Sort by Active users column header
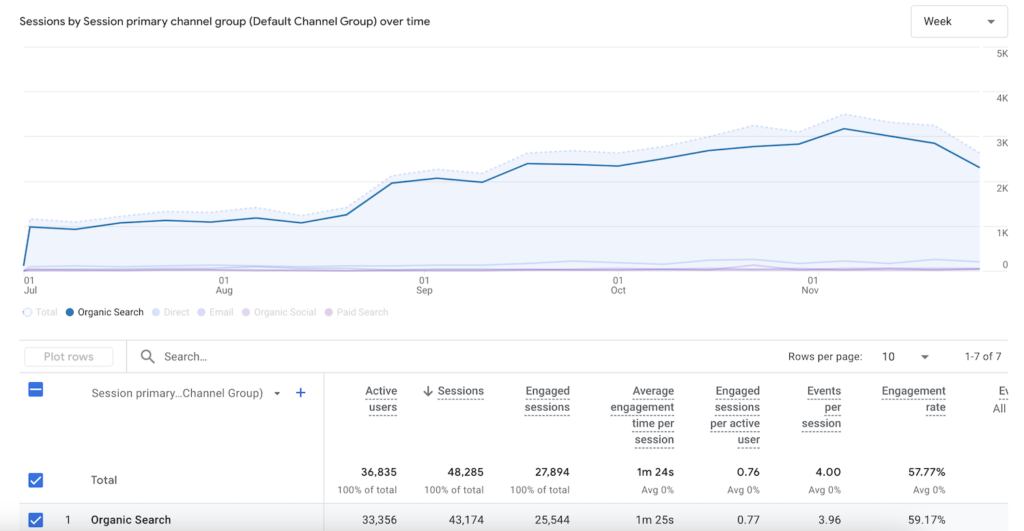This screenshot has height=531, width=1024. point(381,399)
